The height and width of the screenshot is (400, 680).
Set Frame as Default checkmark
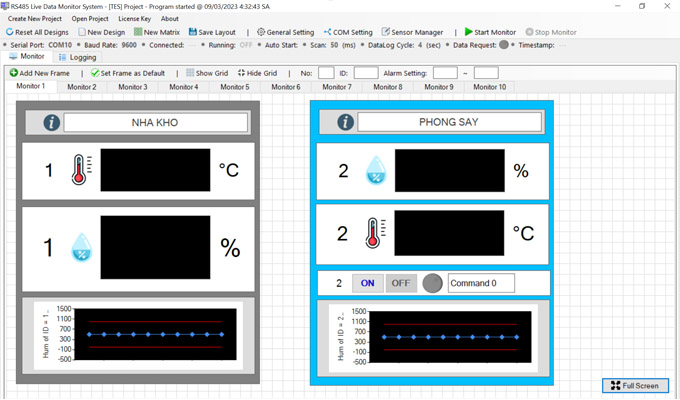(x=94, y=73)
